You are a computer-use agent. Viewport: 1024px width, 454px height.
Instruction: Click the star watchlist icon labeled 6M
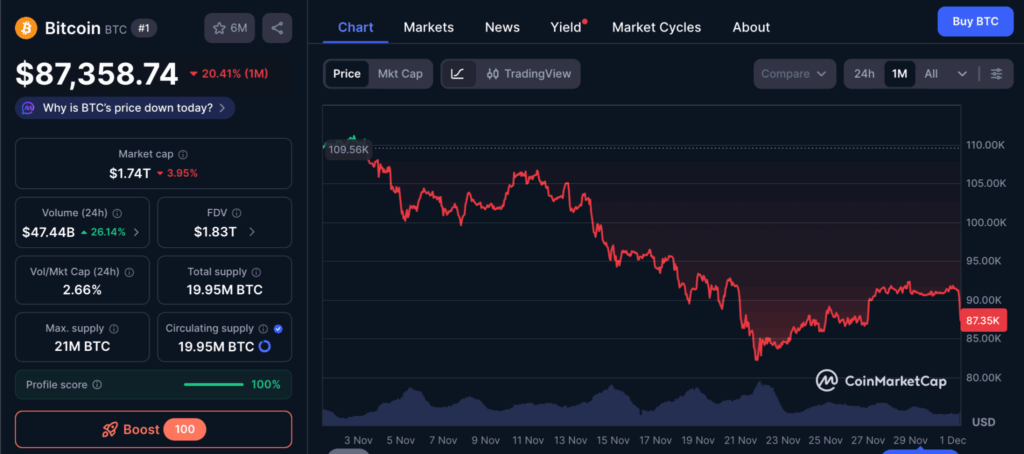click(x=229, y=28)
